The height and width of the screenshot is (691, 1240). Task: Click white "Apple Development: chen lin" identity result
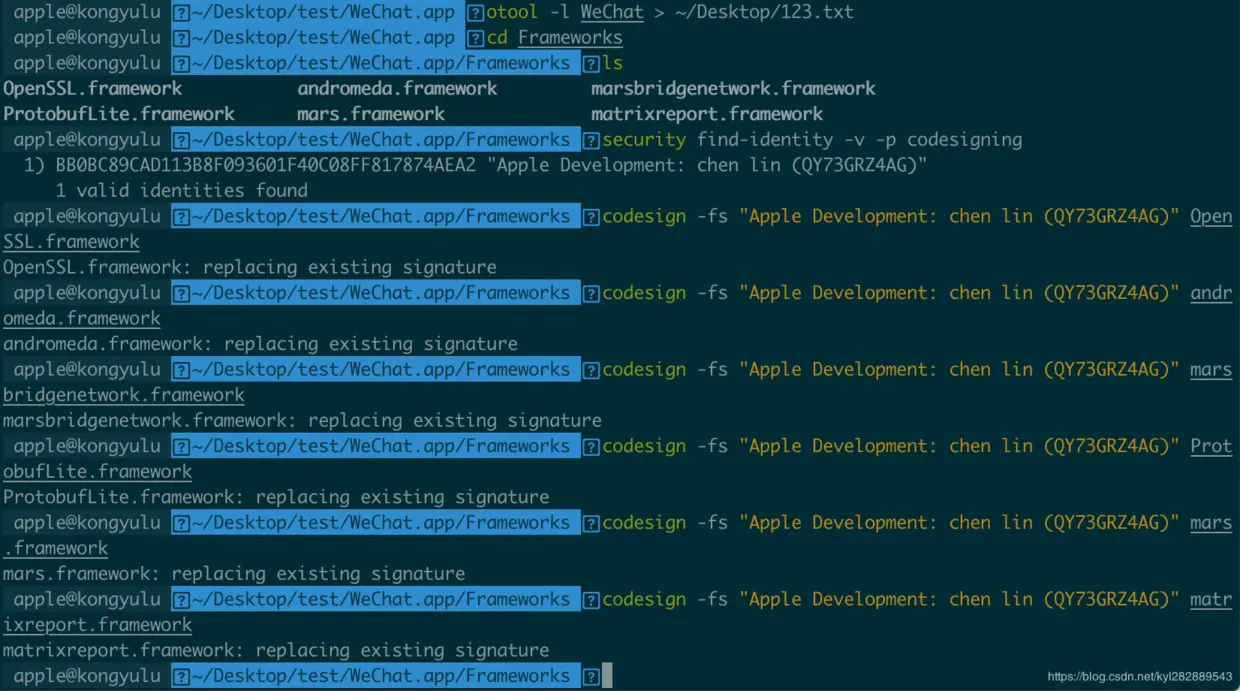point(708,165)
